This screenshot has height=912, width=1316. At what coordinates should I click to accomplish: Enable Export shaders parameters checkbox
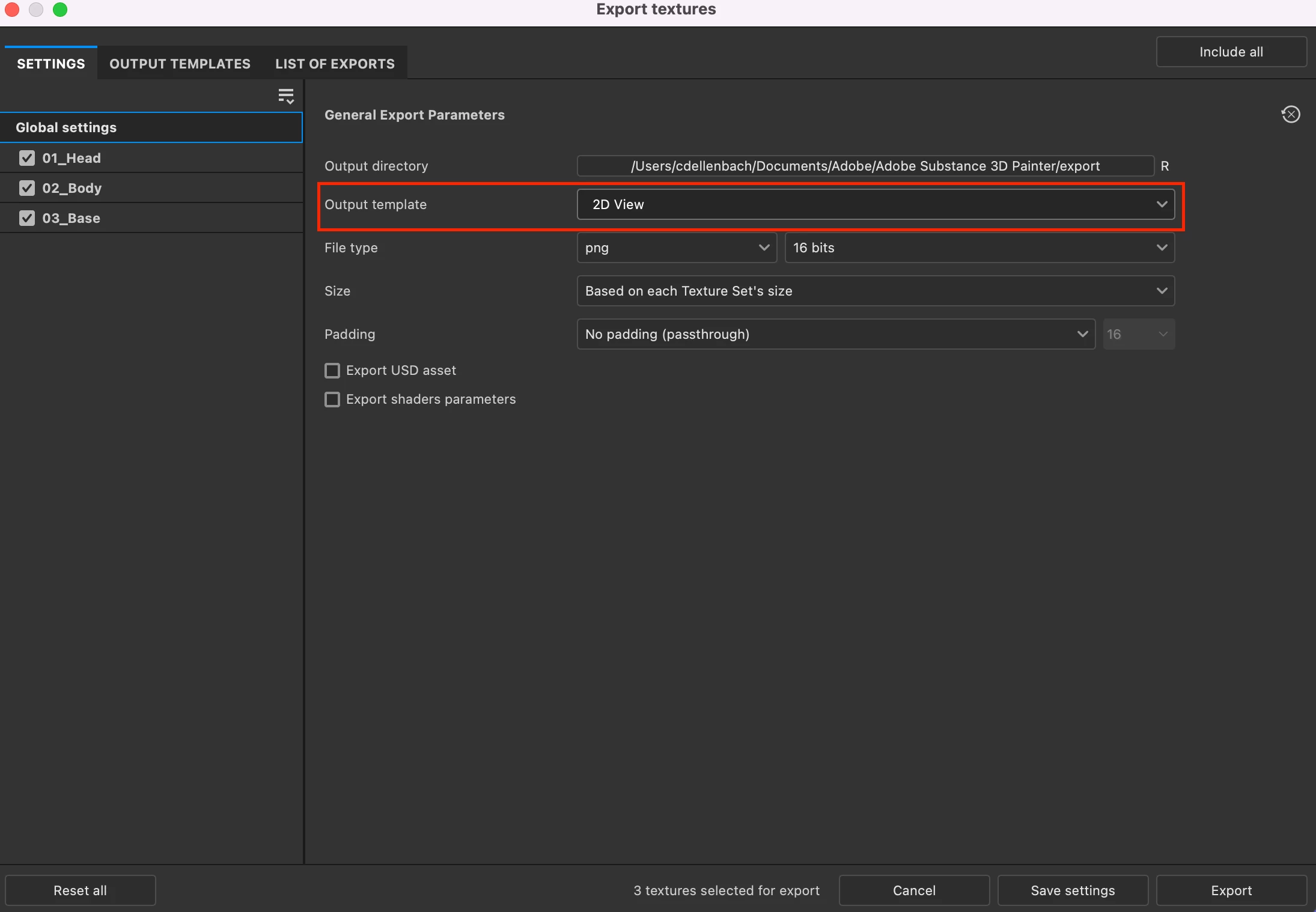click(332, 399)
